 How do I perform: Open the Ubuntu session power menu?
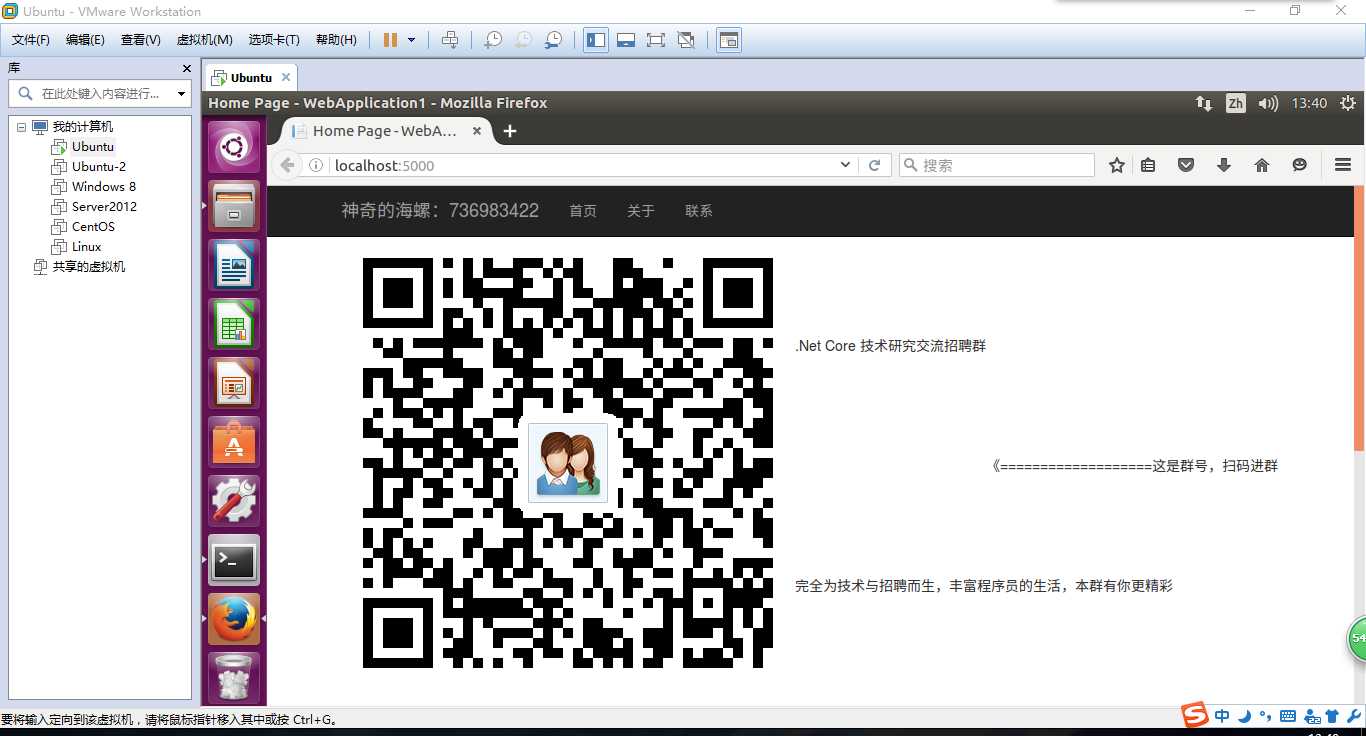click(x=1348, y=103)
